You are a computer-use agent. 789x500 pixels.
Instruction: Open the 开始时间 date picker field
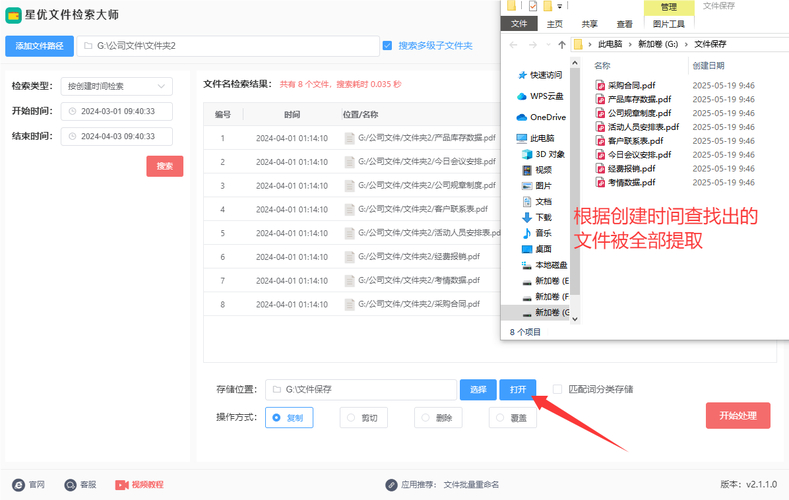[116, 111]
